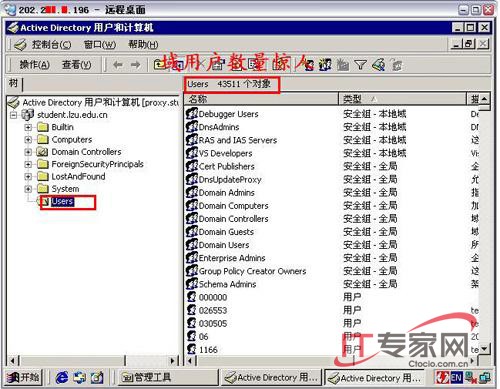Select the Computers container in the tree
The height and width of the screenshot is (389, 500).
72,140
